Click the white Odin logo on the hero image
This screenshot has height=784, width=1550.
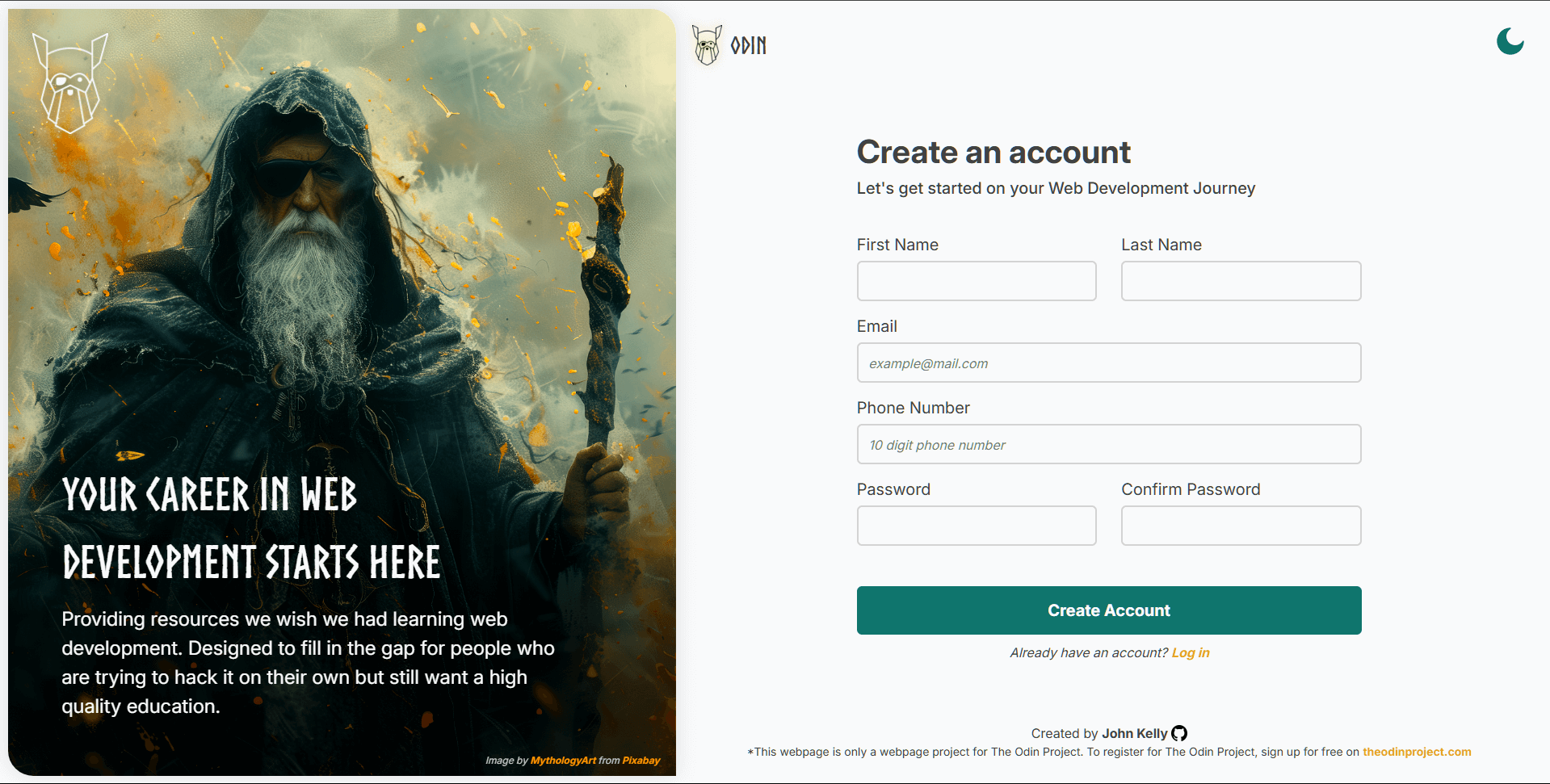pos(70,83)
